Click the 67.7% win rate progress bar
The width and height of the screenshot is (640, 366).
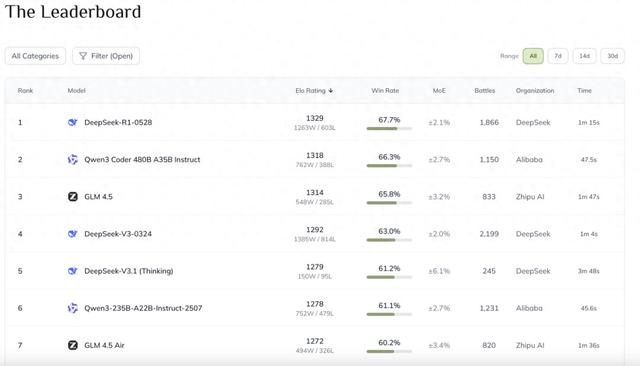click(x=389, y=129)
